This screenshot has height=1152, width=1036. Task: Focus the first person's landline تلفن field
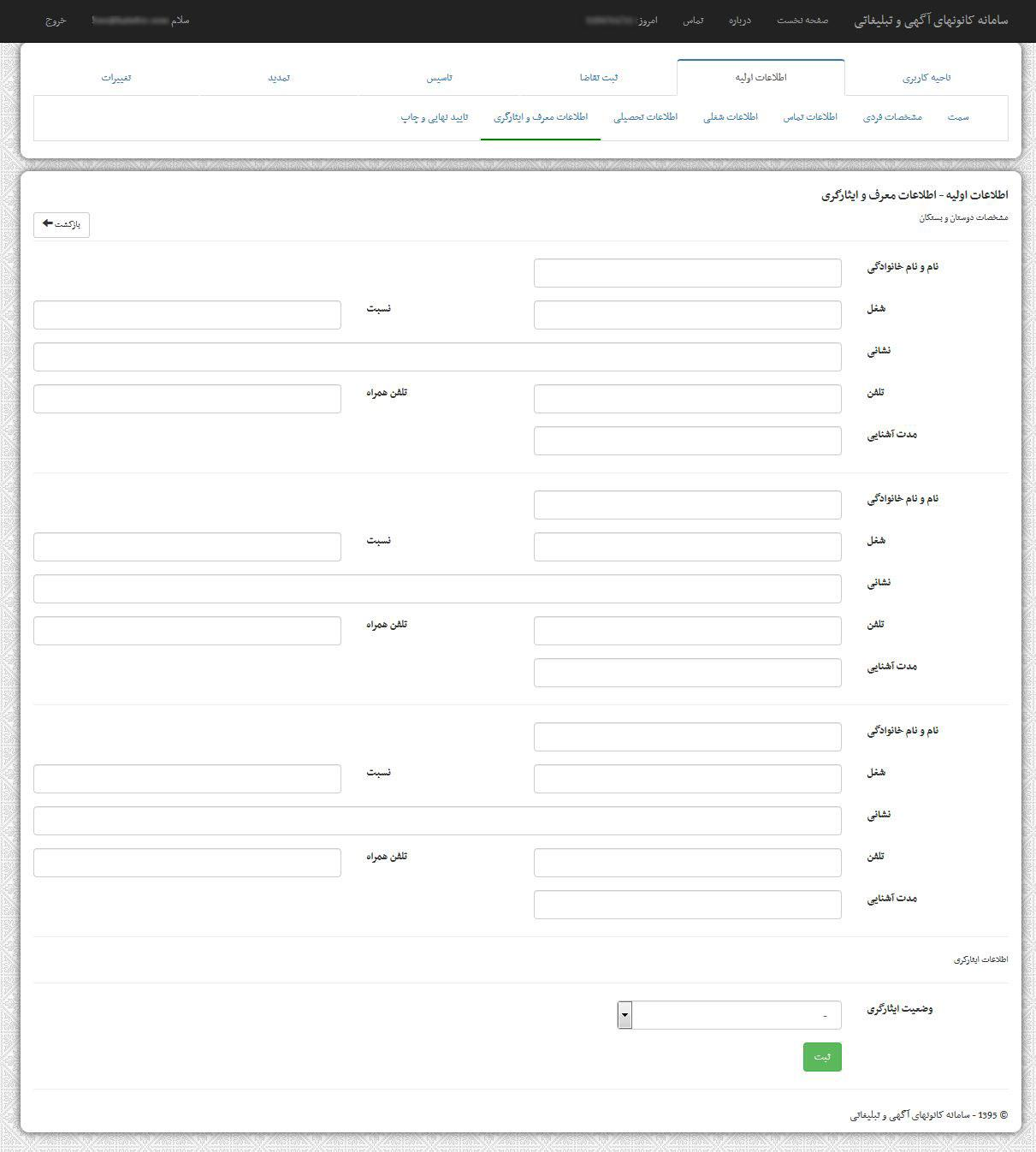point(688,399)
